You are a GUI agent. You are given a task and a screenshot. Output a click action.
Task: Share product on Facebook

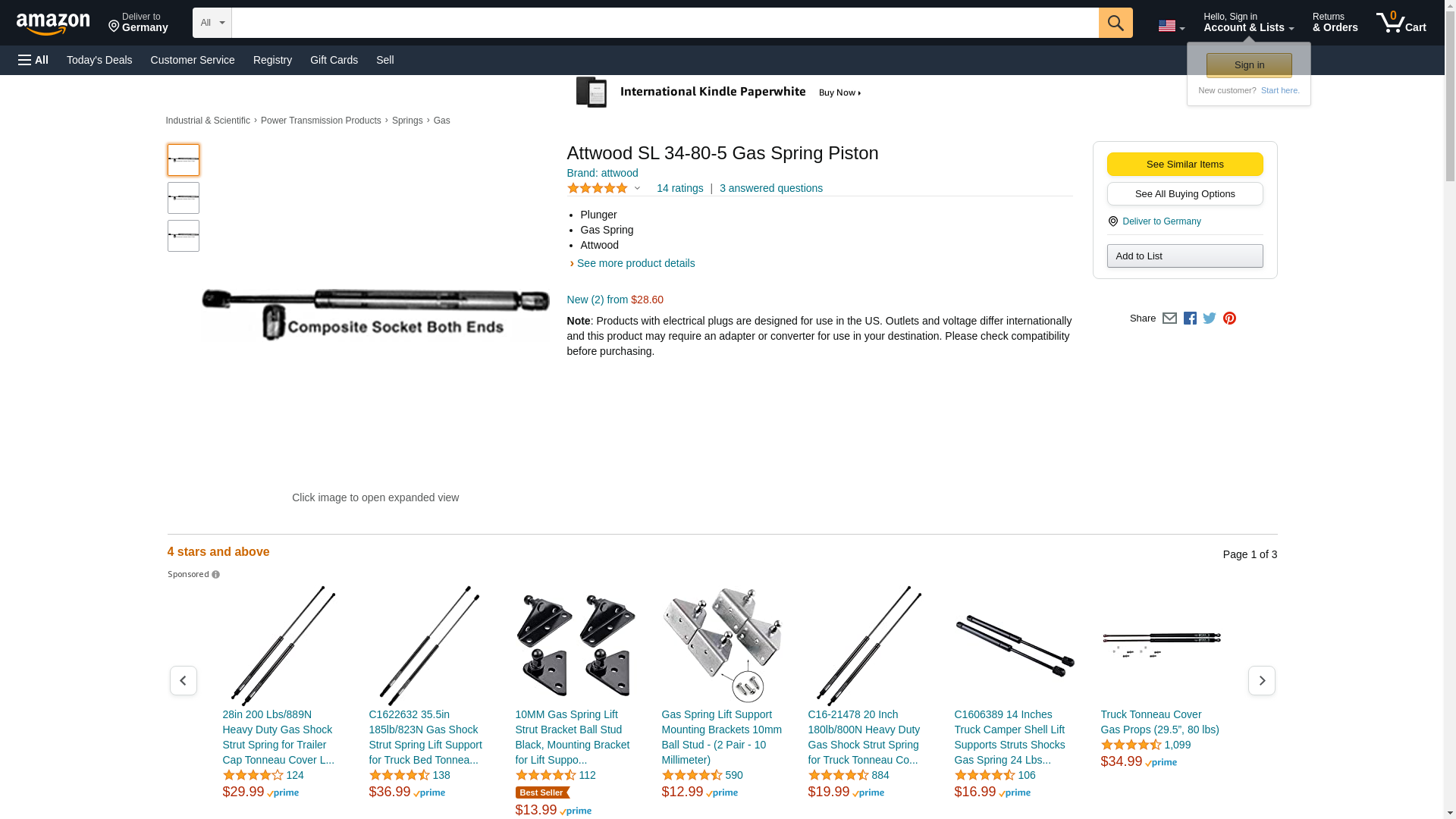point(1190,318)
